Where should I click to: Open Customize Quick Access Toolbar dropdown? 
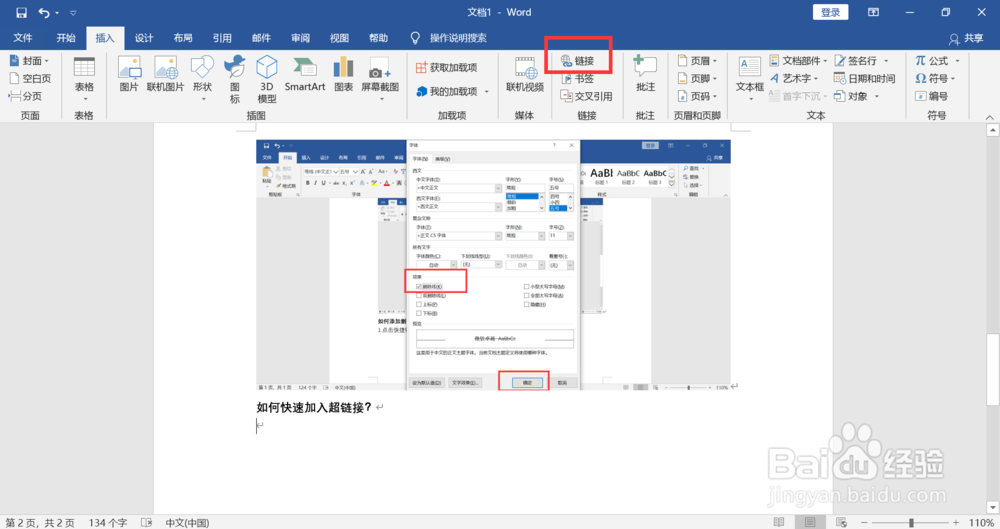73,13
